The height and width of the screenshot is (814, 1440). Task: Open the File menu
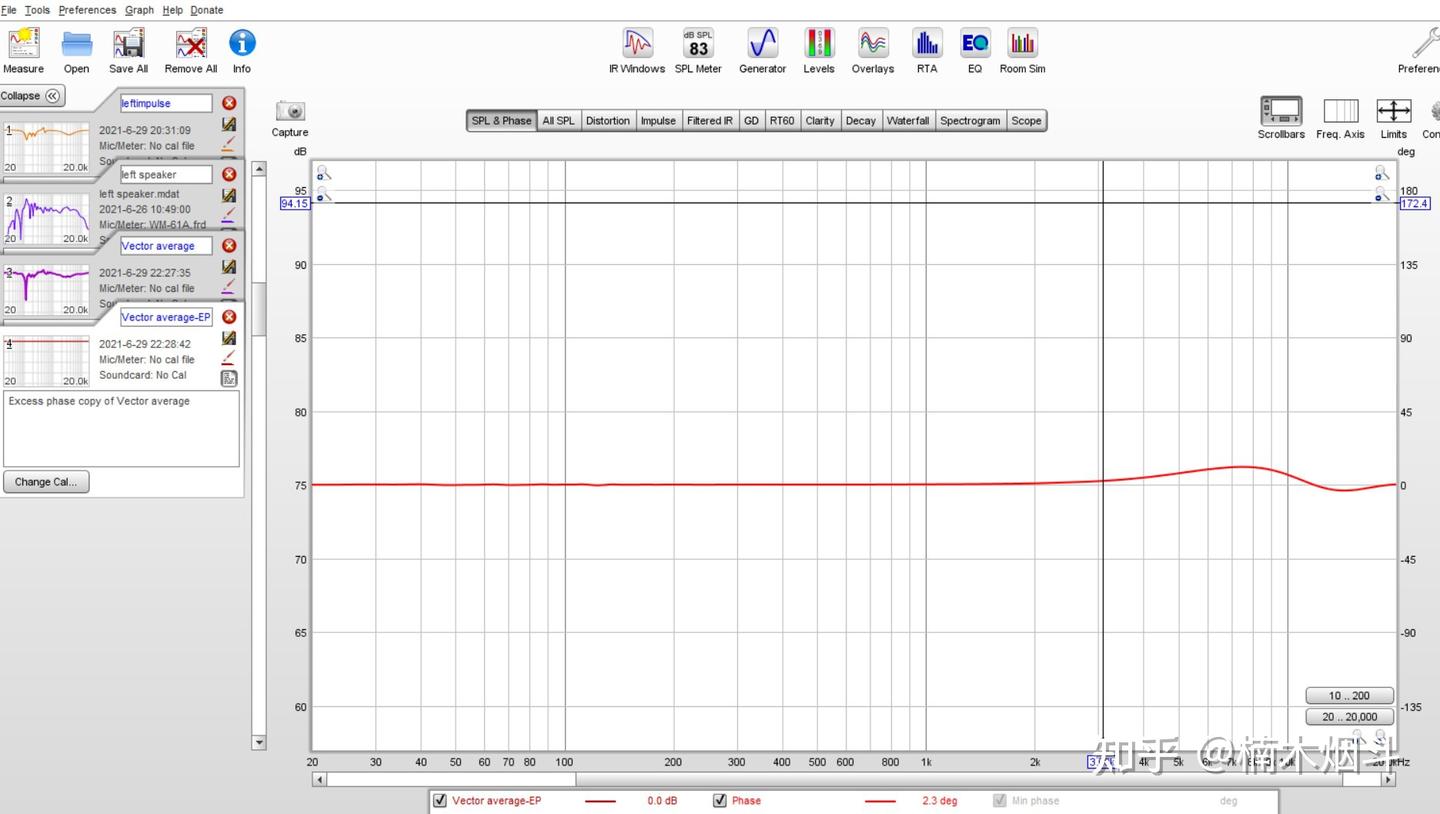(x=9, y=10)
